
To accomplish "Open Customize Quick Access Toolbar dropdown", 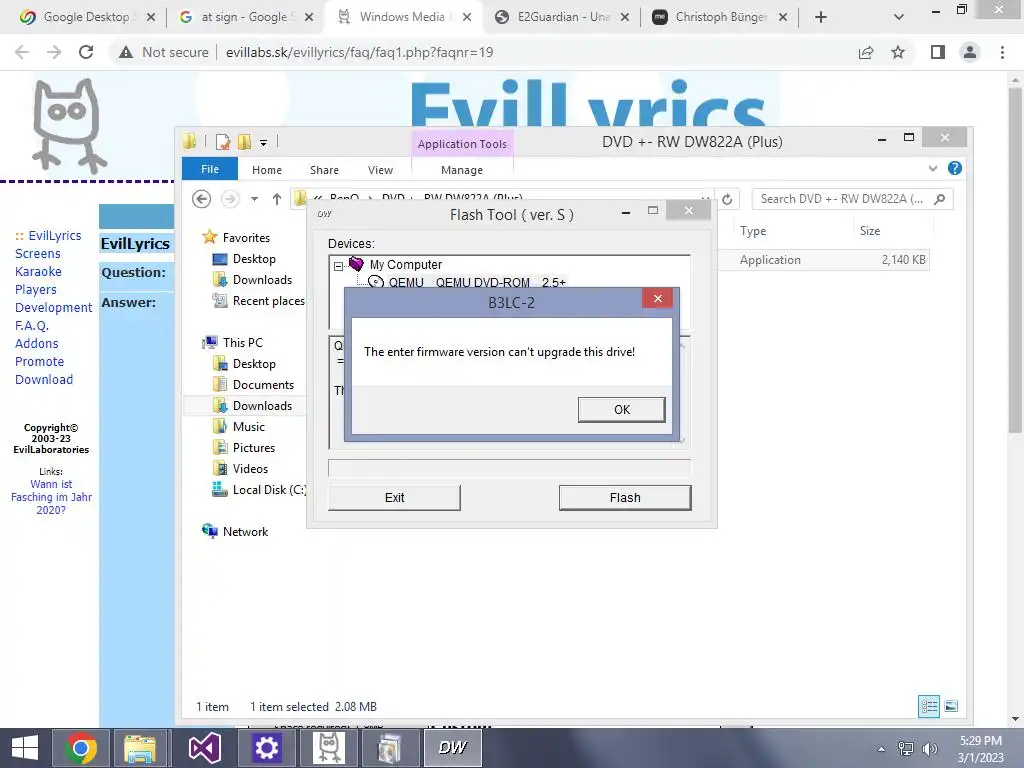I will (x=263, y=142).
